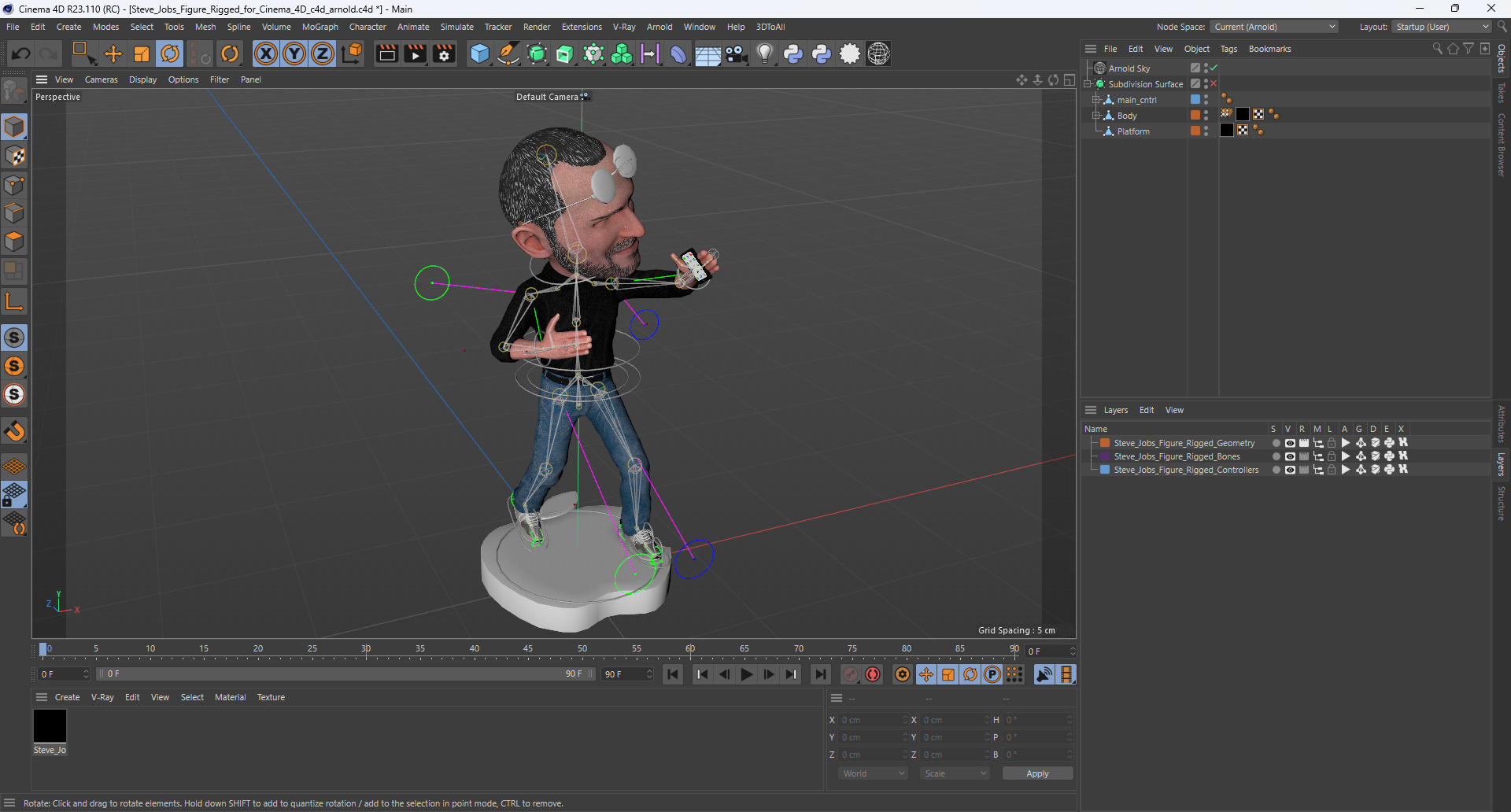
Task: Render to Picture Viewer
Action: click(415, 54)
